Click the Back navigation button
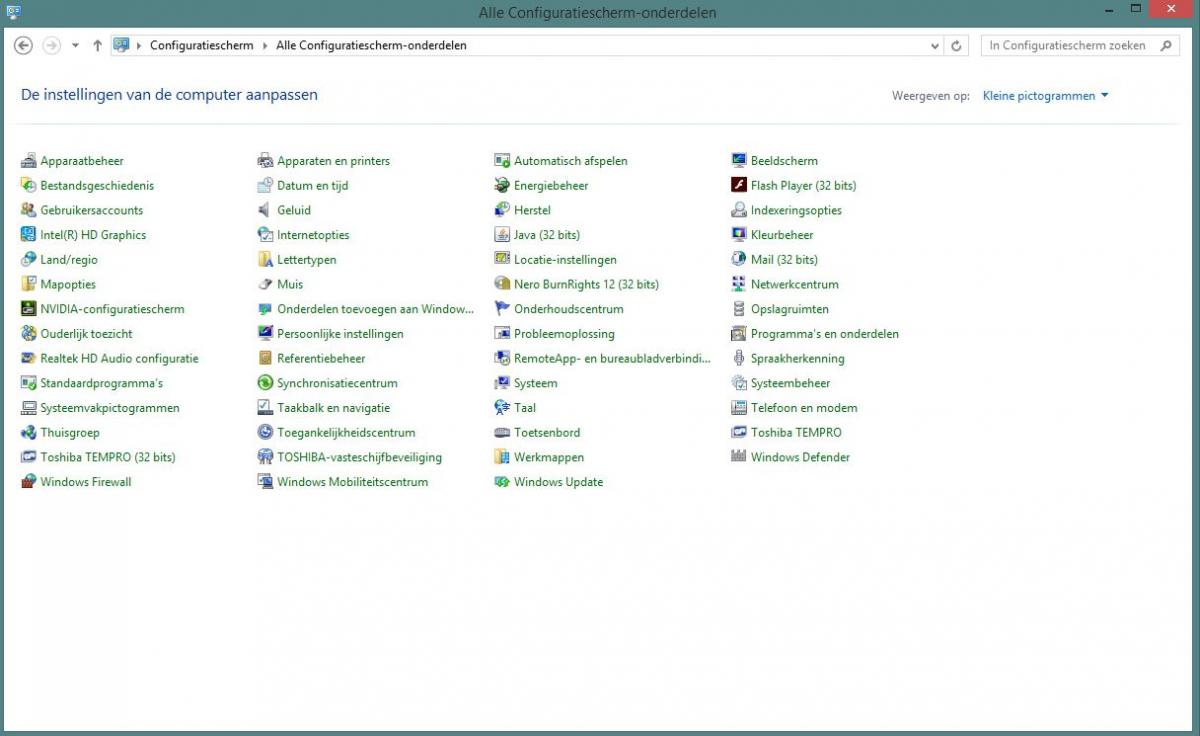The width and height of the screenshot is (1200, 736). [24, 46]
